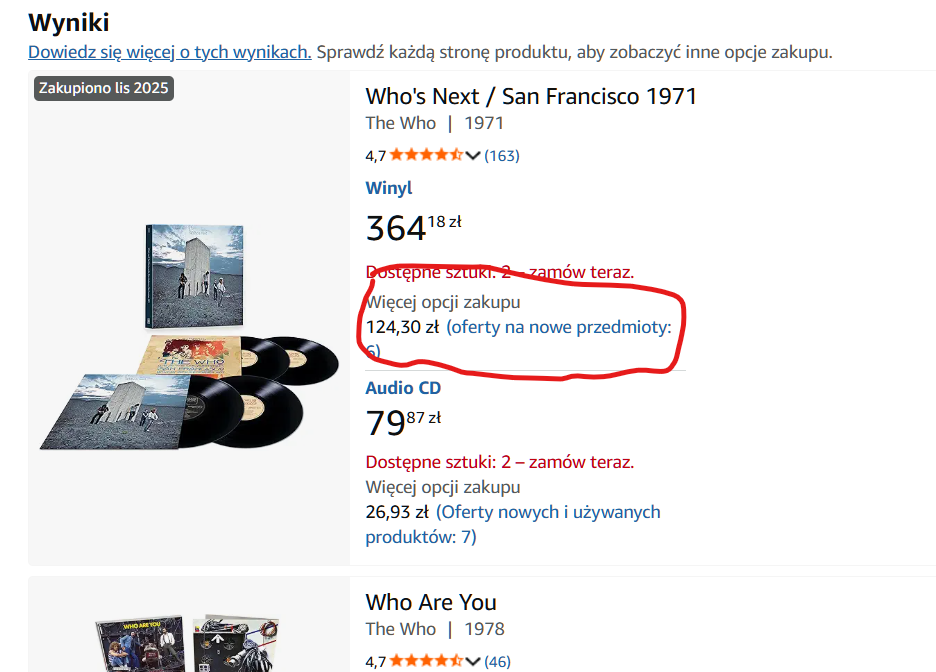Open the (163) reviews count link
Screen dimensions: 936x672
coord(502,155)
